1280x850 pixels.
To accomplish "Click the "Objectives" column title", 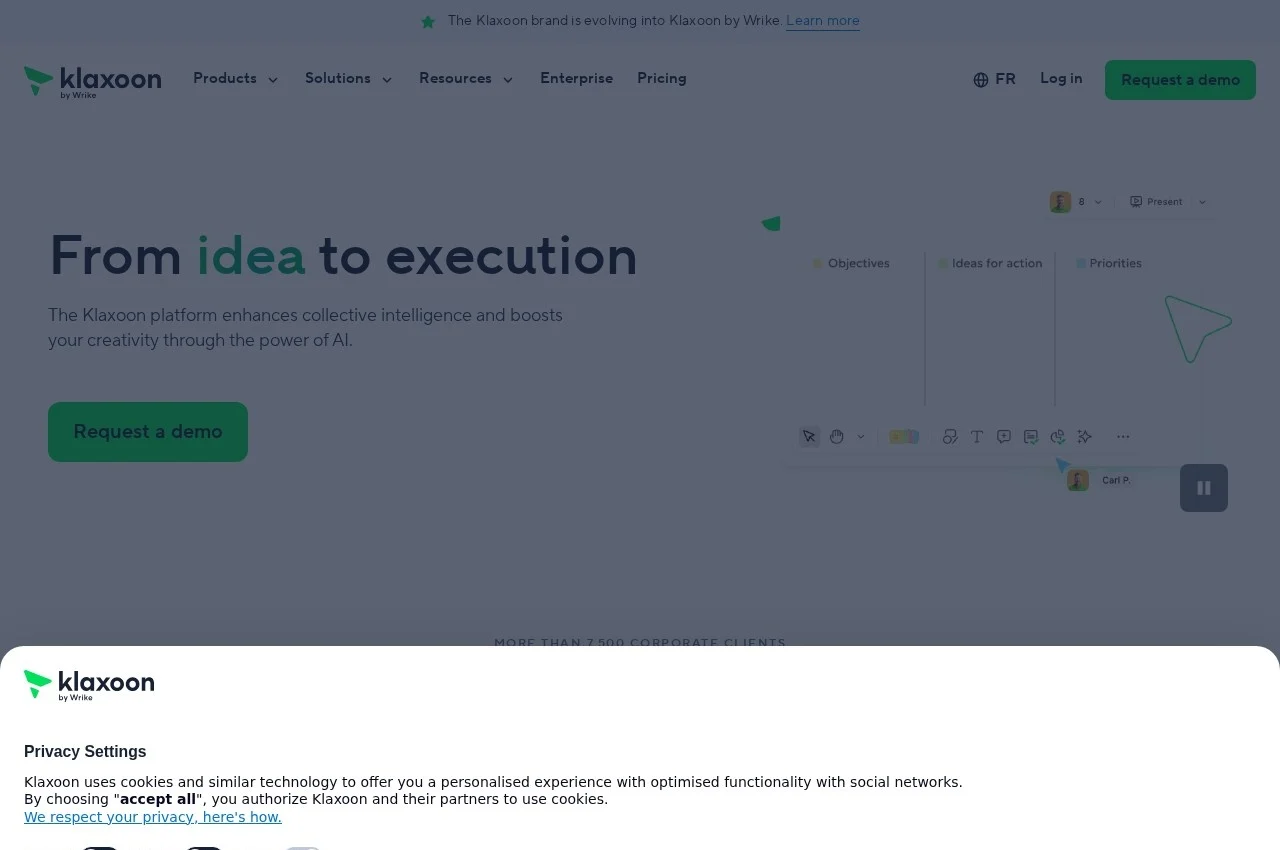I will click(x=859, y=264).
